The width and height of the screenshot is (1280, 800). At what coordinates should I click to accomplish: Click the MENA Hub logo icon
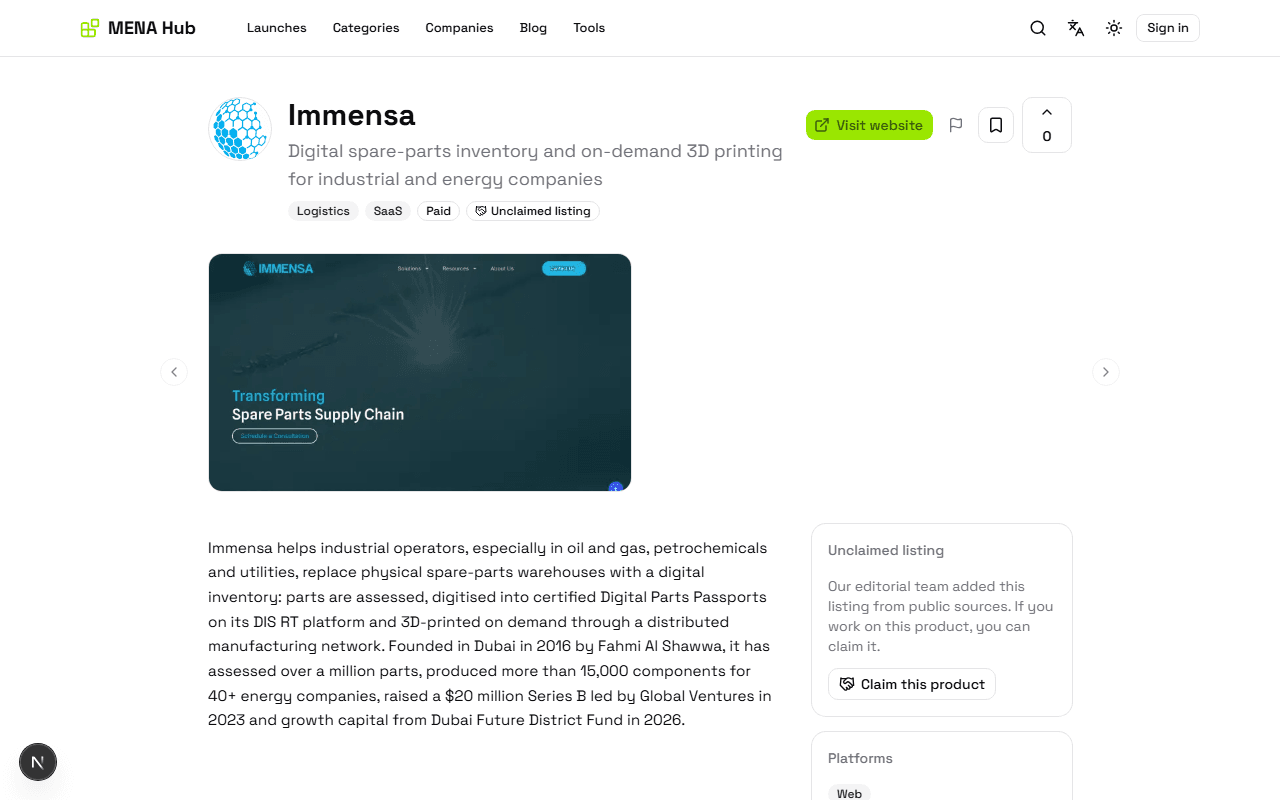point(90,28)
